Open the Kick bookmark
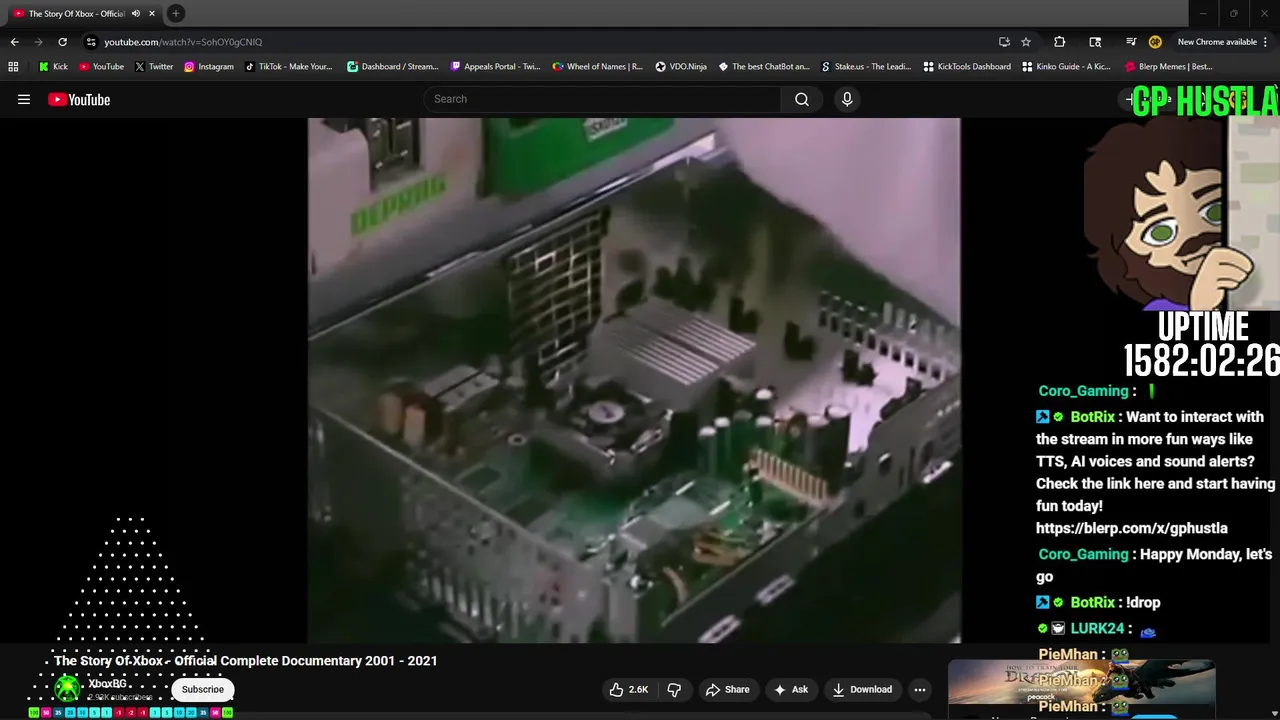Screen dimensions: 1280x720 pyautogui.click(x=53, y=67)
